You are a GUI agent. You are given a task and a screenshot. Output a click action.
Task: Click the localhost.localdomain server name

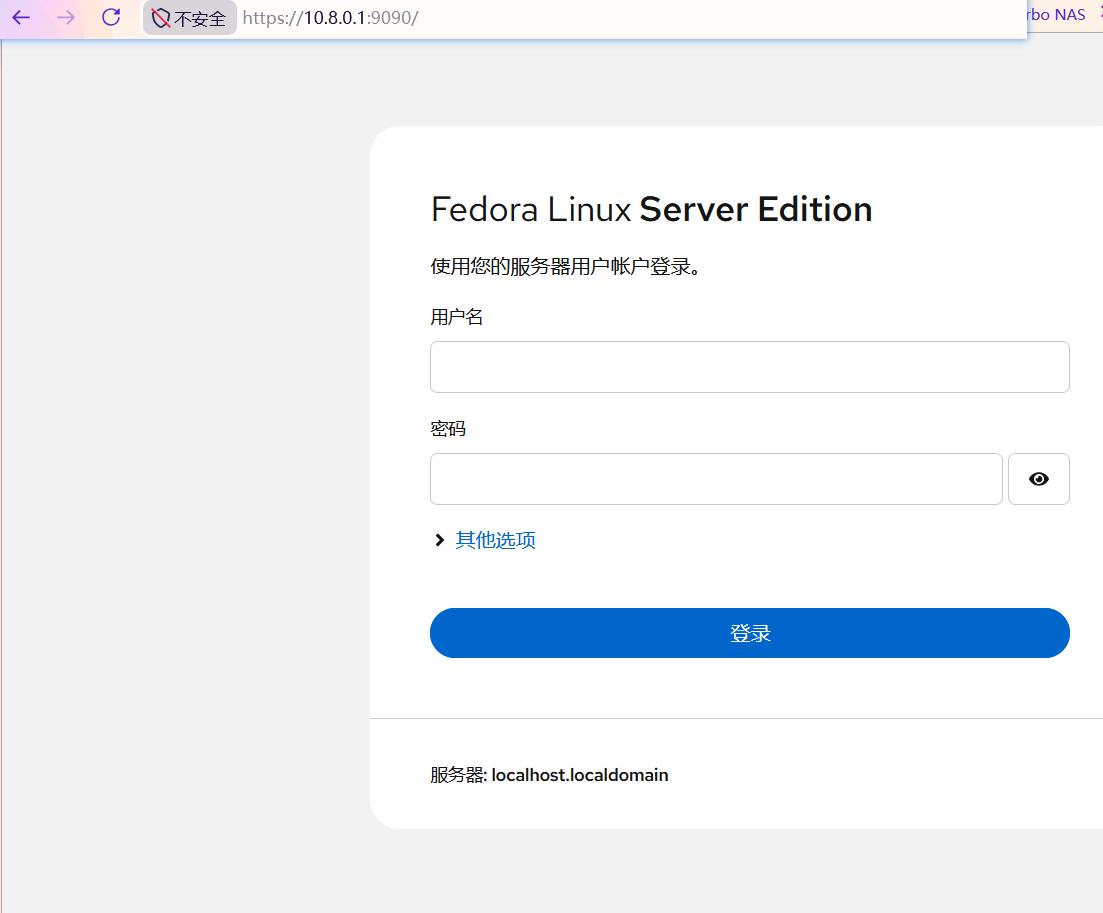point(580,775)
